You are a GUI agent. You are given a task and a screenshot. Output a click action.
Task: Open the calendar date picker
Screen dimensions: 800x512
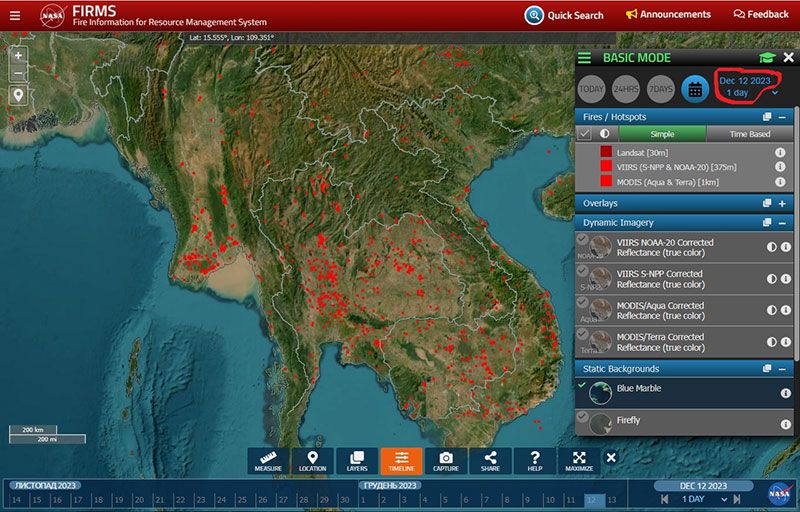click(x=695, y=89)
